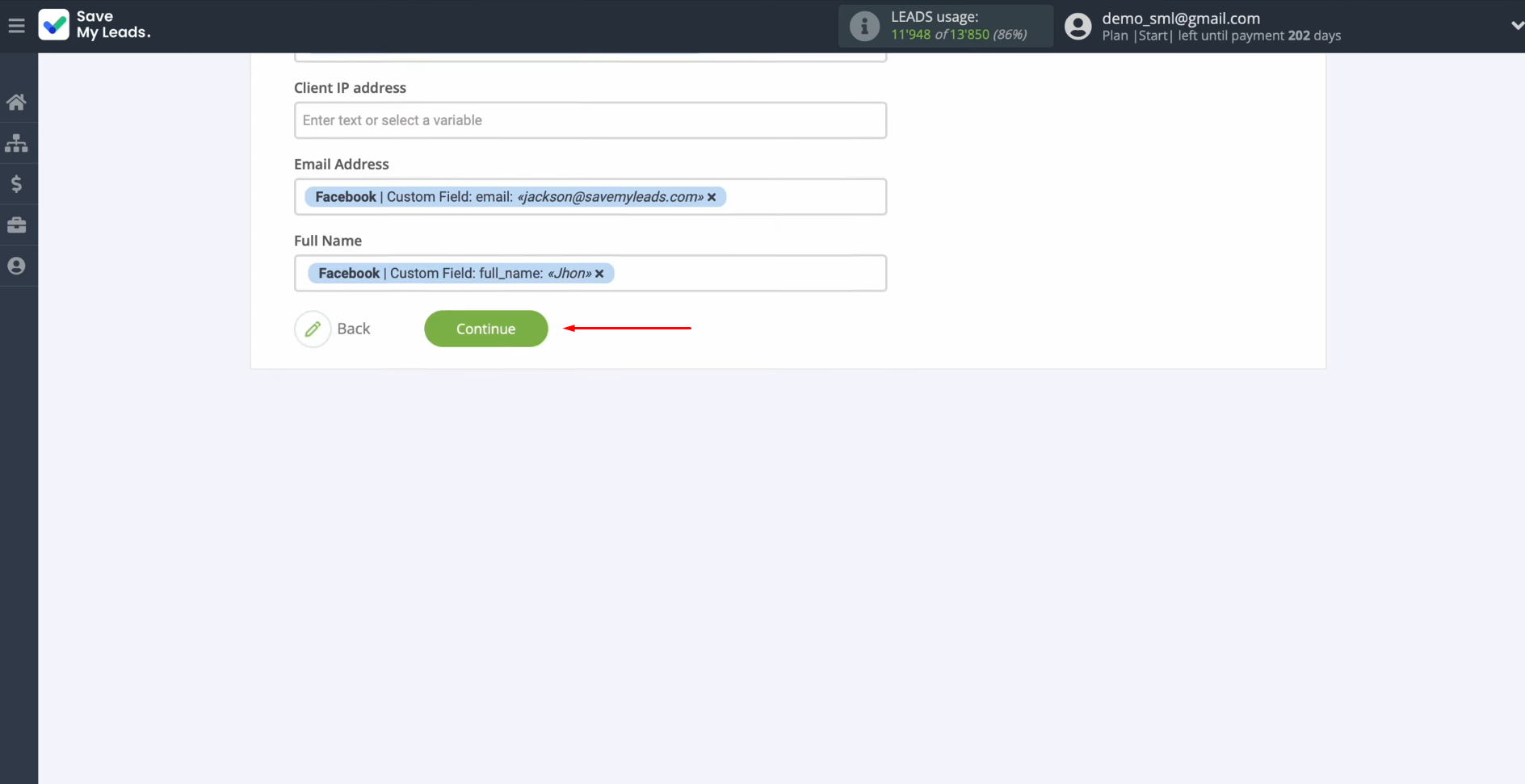Click the Save My Leads logo

95,25
